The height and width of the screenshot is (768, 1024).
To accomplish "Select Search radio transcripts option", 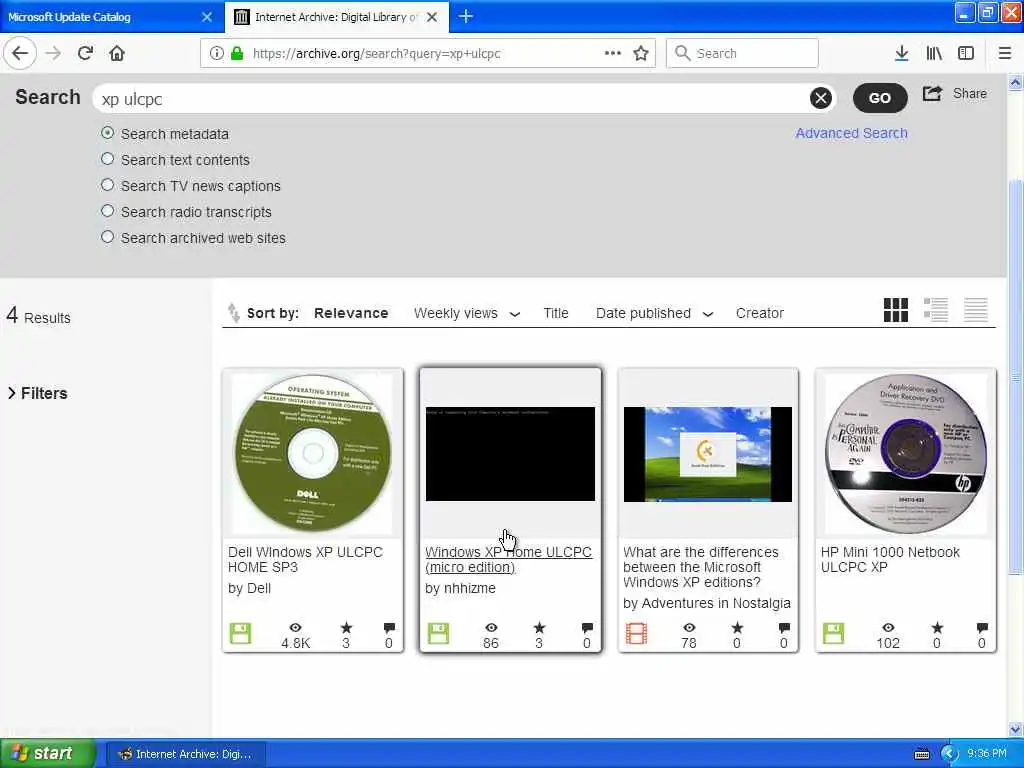I will (107, 211).
